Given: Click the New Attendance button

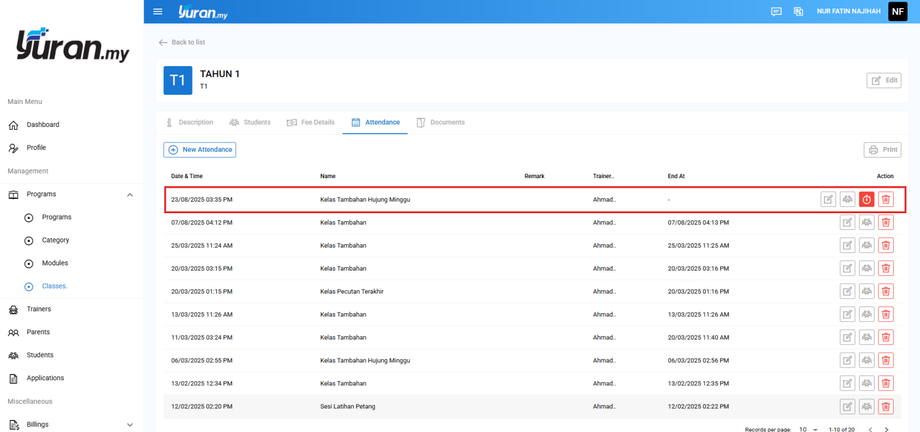Looking at the screenshot, I should 200,150.
